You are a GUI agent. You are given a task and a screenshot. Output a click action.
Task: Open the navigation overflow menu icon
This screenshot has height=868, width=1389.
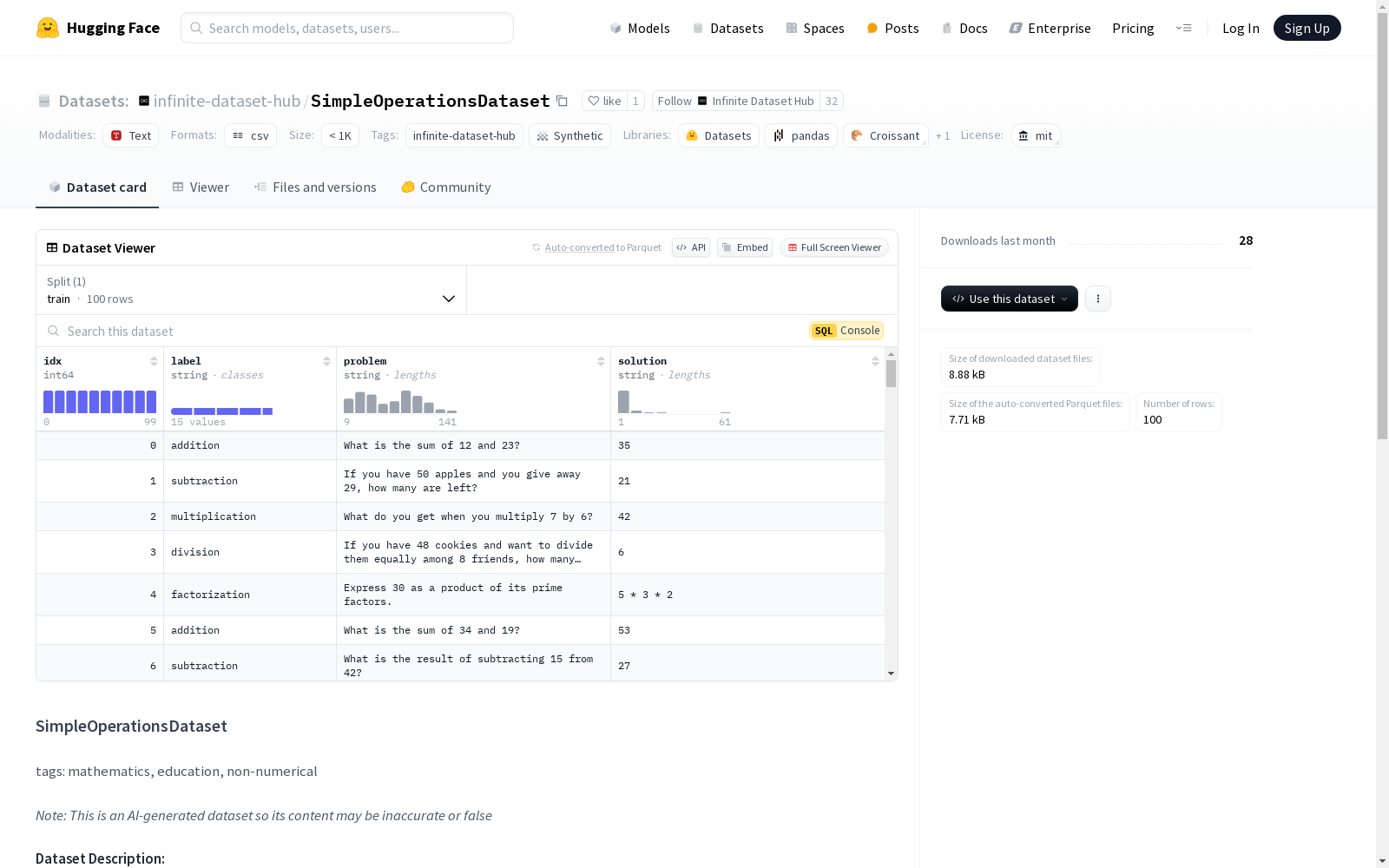tap(1183, 28)
